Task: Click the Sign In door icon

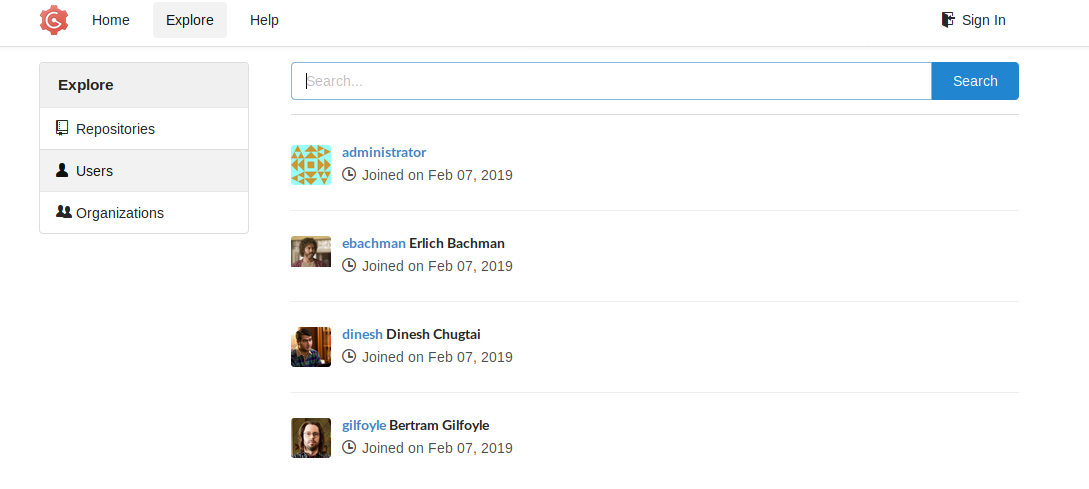Action: 948,20
